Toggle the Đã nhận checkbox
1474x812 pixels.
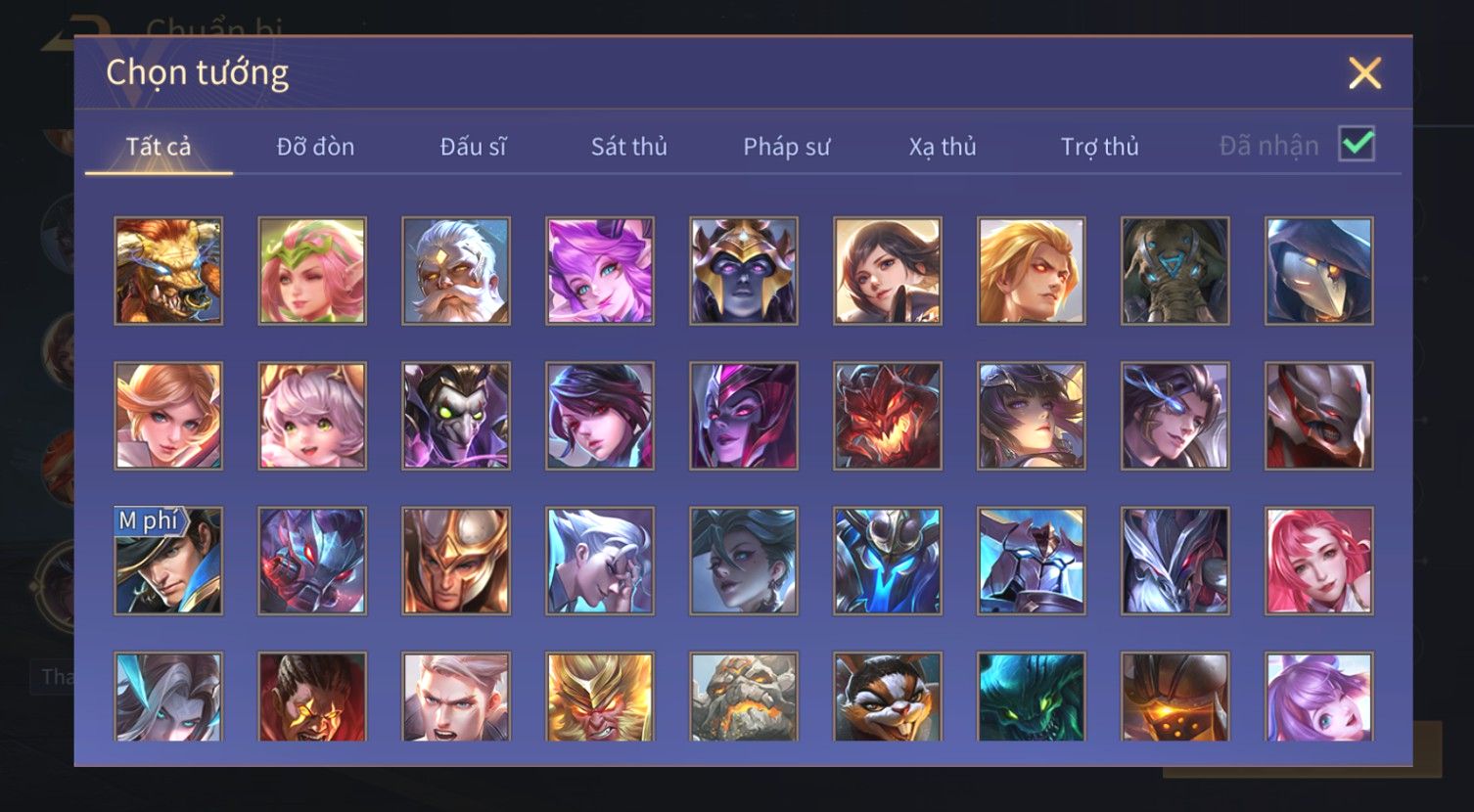click(x=1357, y=145)
